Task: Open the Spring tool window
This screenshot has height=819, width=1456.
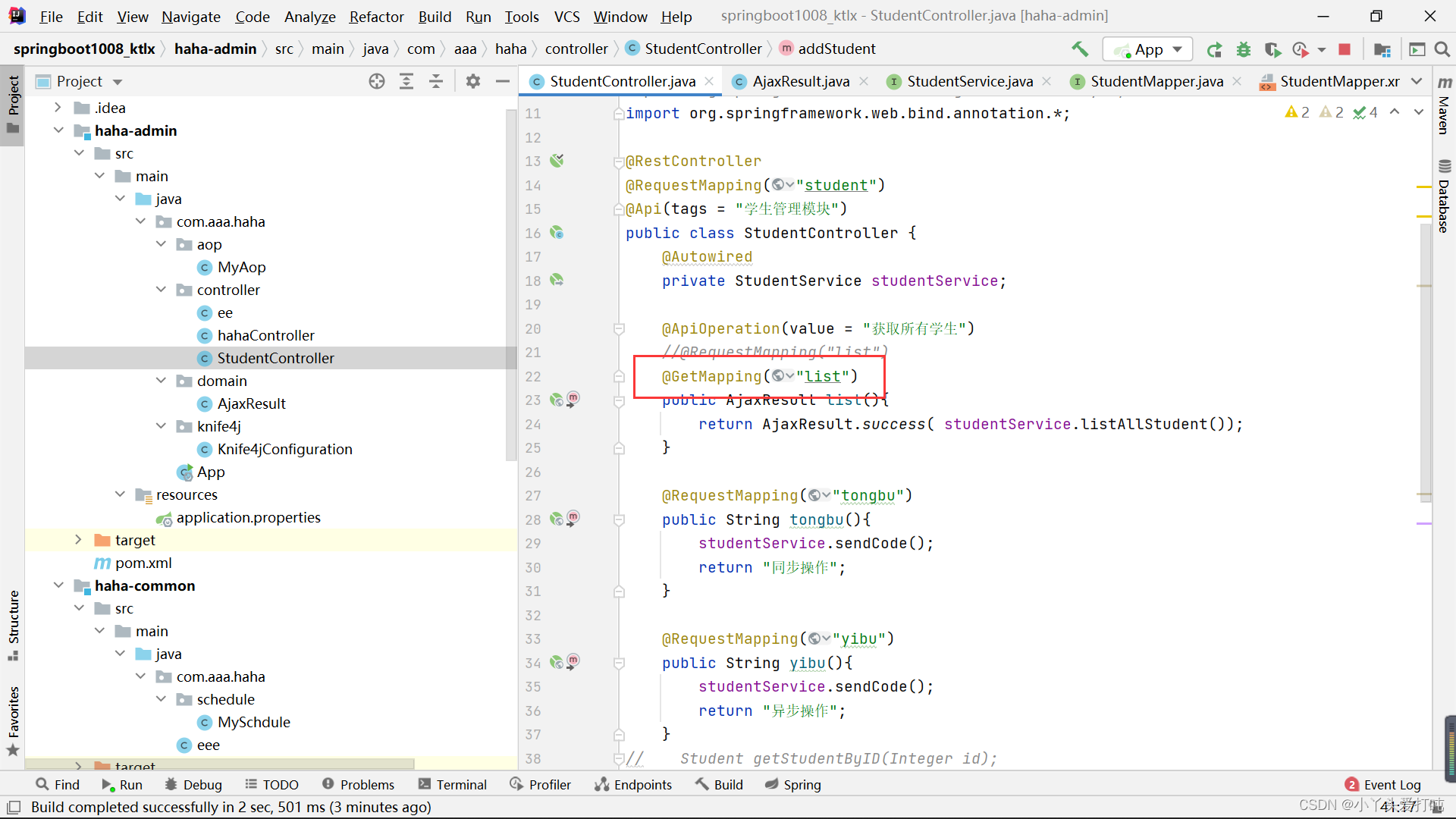Action: click(793, 784)
